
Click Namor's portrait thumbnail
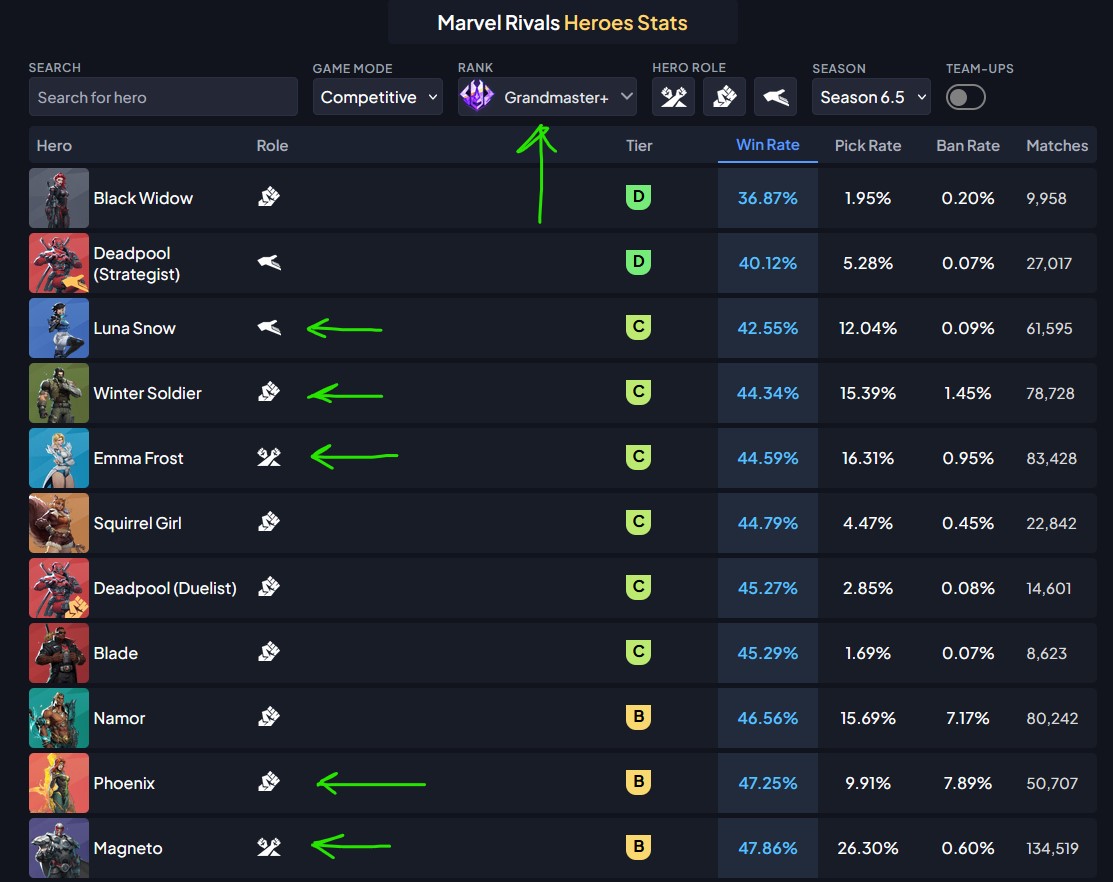pyautogui.click(x=59, y=718)
